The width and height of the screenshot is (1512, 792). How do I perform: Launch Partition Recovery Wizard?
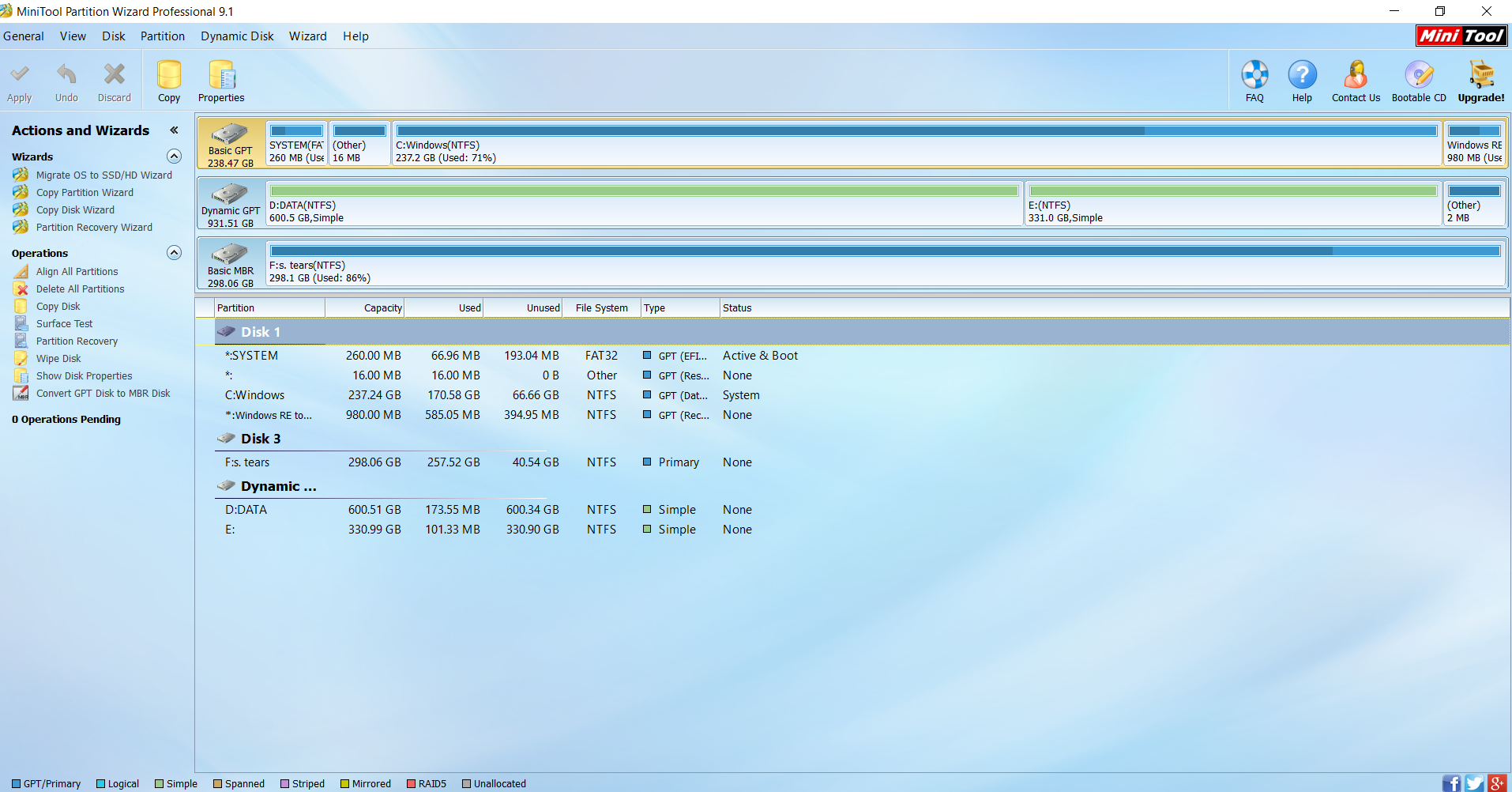click(94, 228)
